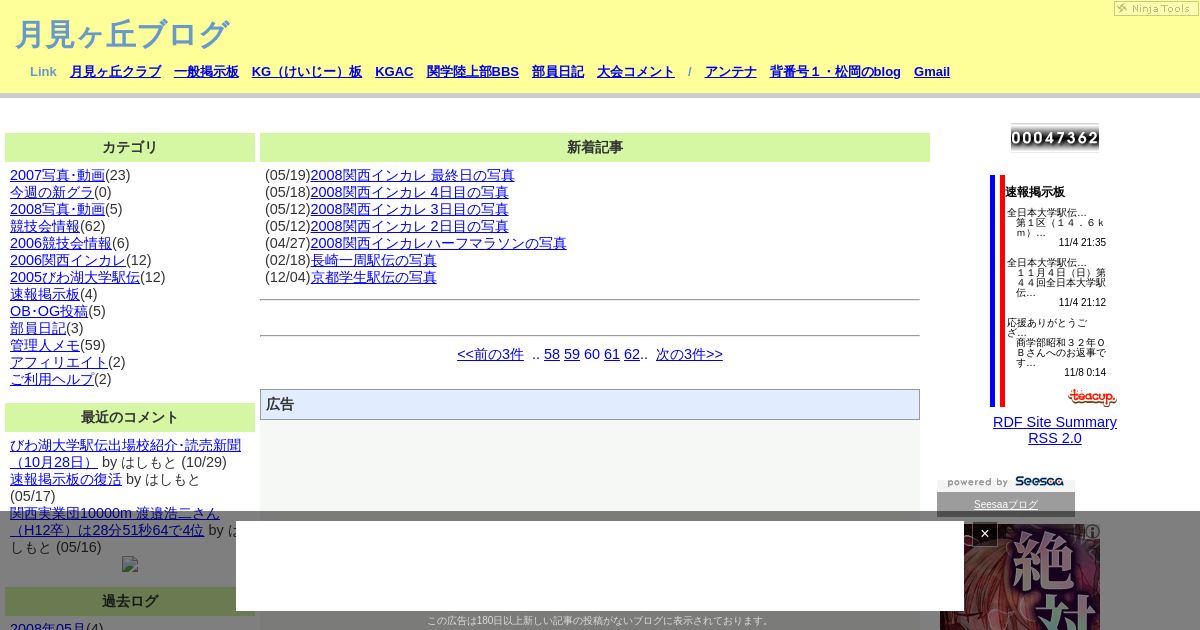The width and height of the screenshot is (1200, 630).
Task: Go to next 3 entries 次の3件>>
Action: click(x=689, y=354)
